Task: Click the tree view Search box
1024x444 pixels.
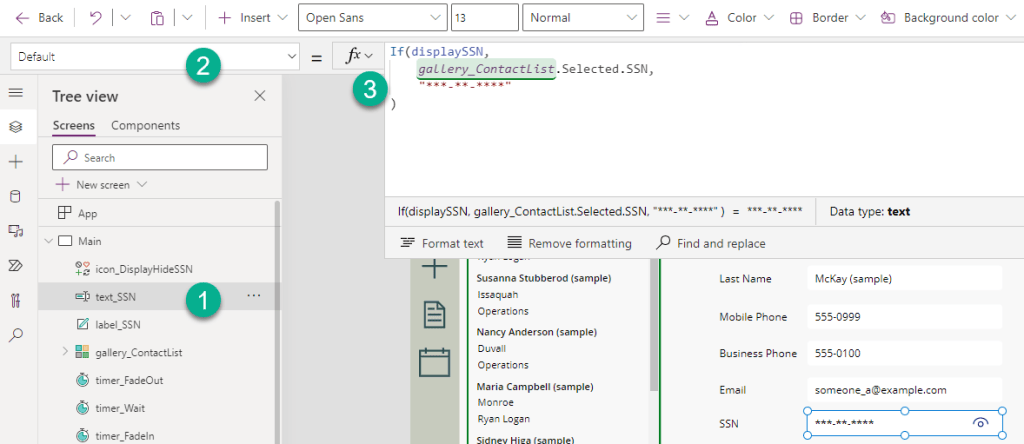Action: click(x=160, y=157)
